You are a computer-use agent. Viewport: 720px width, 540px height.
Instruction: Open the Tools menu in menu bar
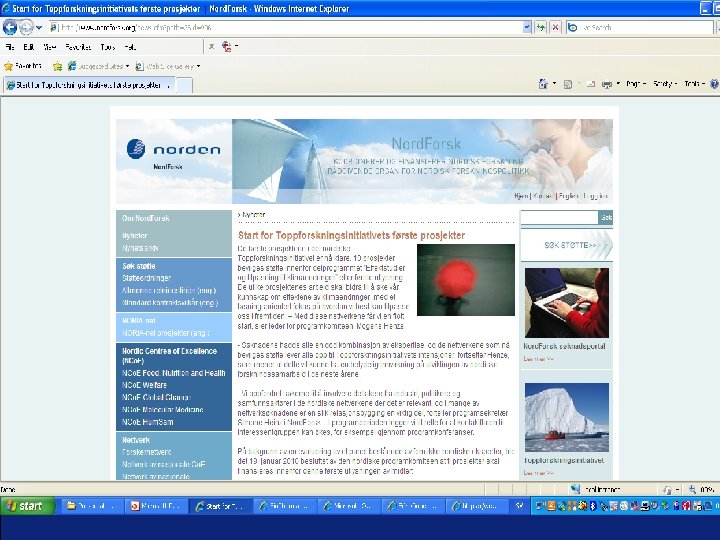[107, 47]
